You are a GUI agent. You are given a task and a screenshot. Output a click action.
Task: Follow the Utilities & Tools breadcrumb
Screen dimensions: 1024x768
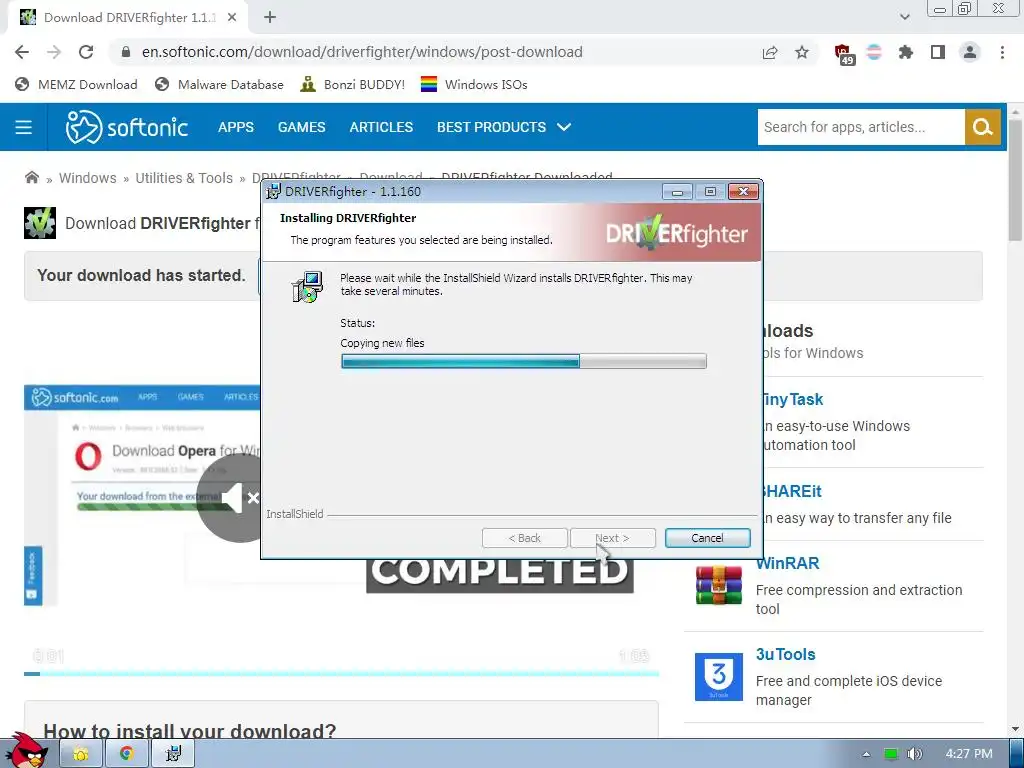[184, 178]
